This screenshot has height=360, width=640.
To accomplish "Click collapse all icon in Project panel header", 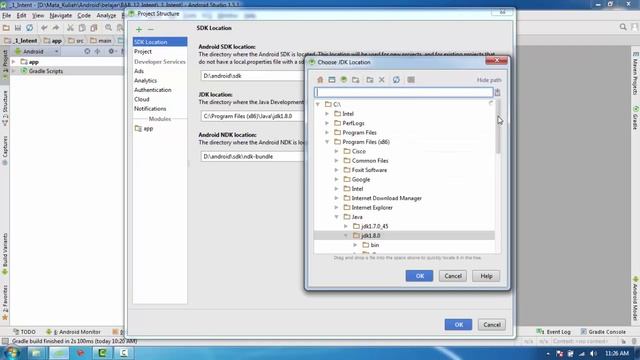I will point(98,51).
